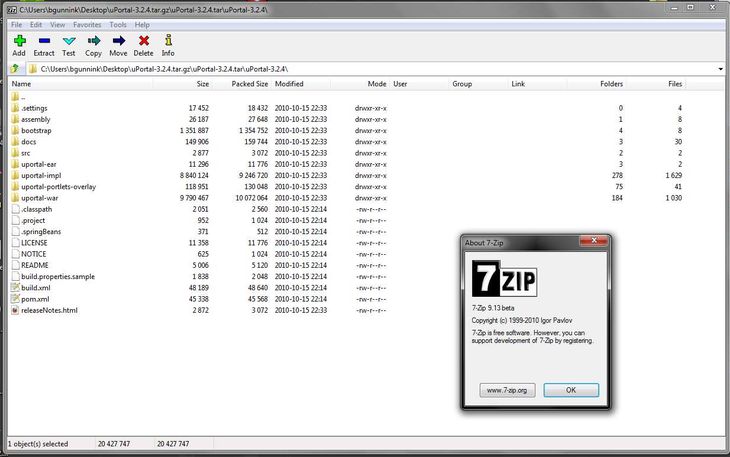Maximize the 7-Zip file manager window
This screenshot has height=457, width=730.
point(691,7)
